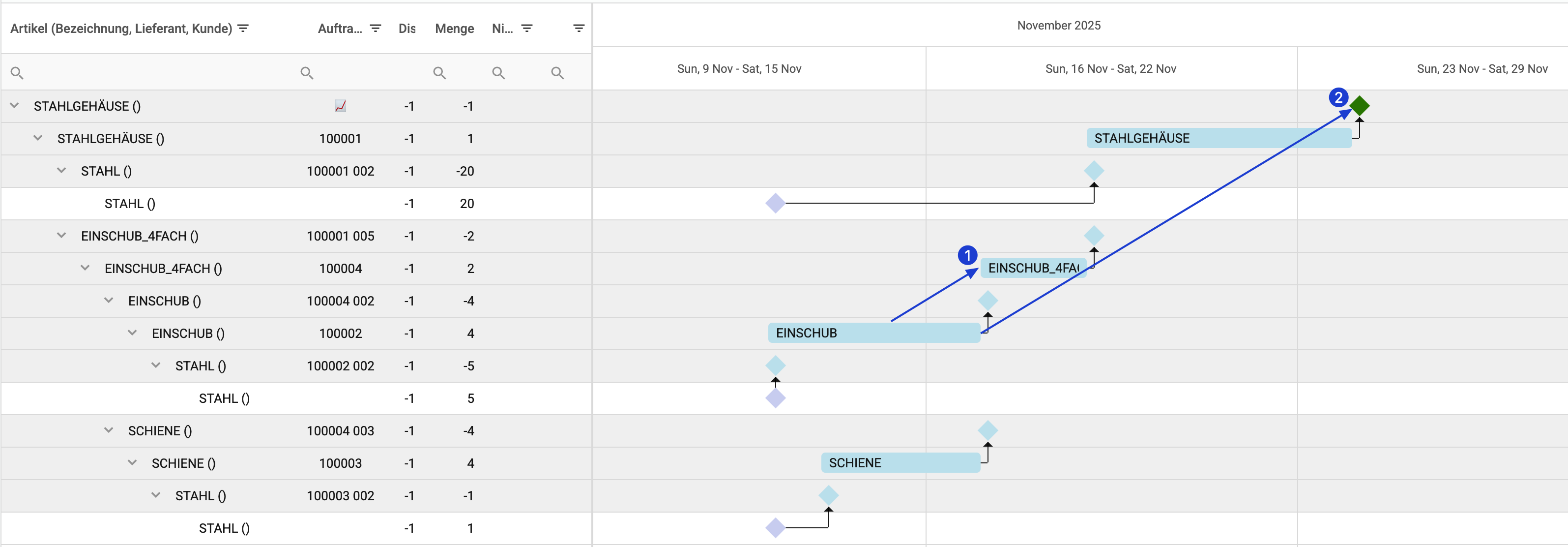Click search icon under Menge column
Image resolution: width=1568 pixels, height=547 pixels.
click(439, 73)
